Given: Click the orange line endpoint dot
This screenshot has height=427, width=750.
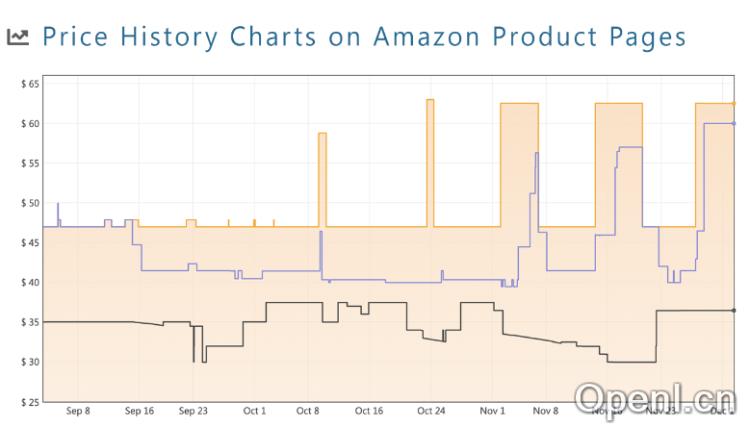Looking at the screenshot, I should [x=734, y=103].
